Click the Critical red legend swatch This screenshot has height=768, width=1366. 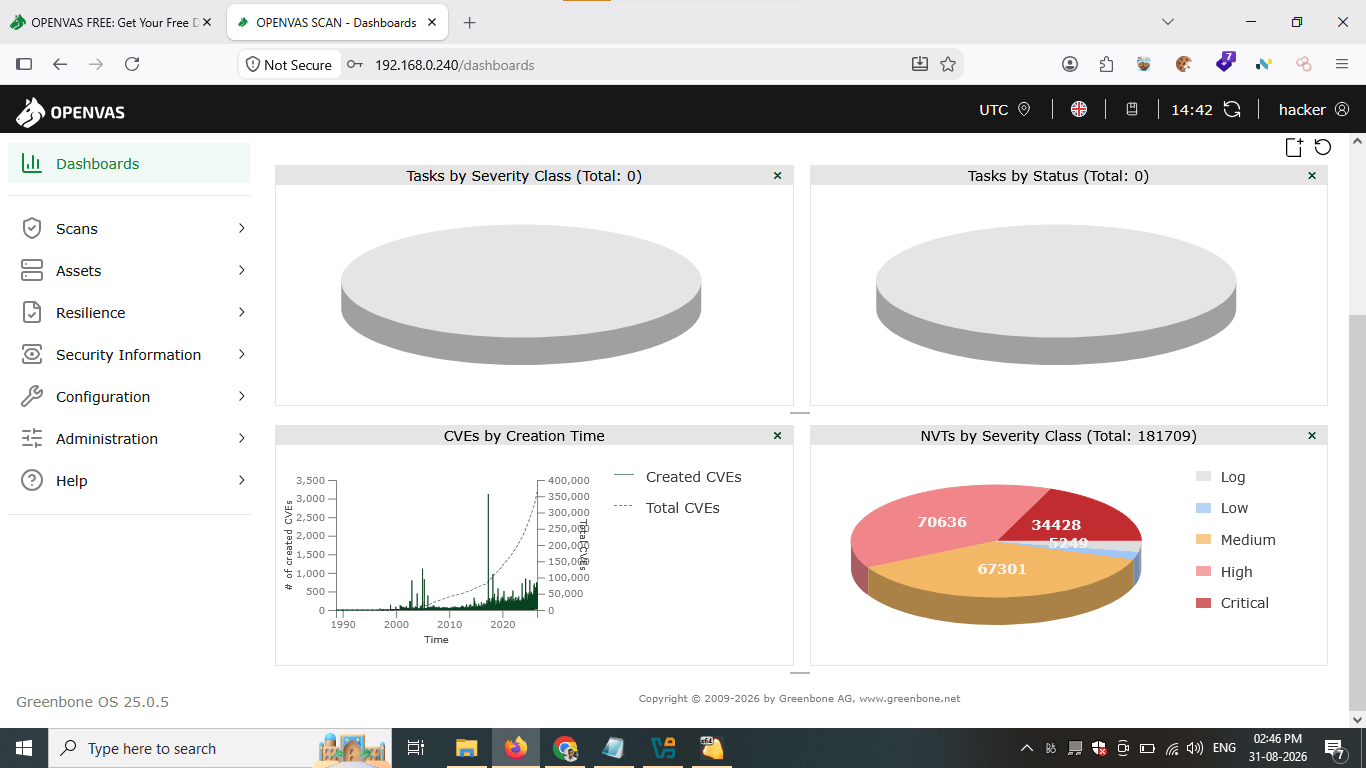pos(1203,603)
